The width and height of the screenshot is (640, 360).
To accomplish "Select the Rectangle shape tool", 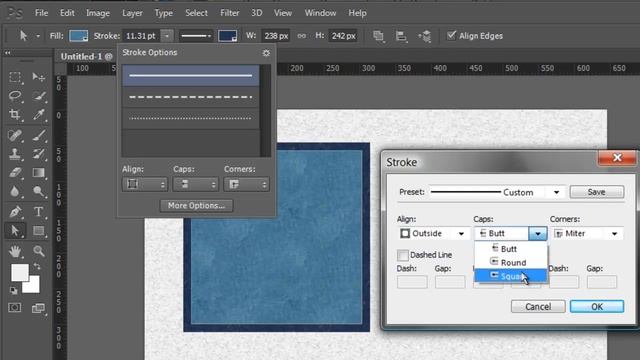I will point(39,231).
